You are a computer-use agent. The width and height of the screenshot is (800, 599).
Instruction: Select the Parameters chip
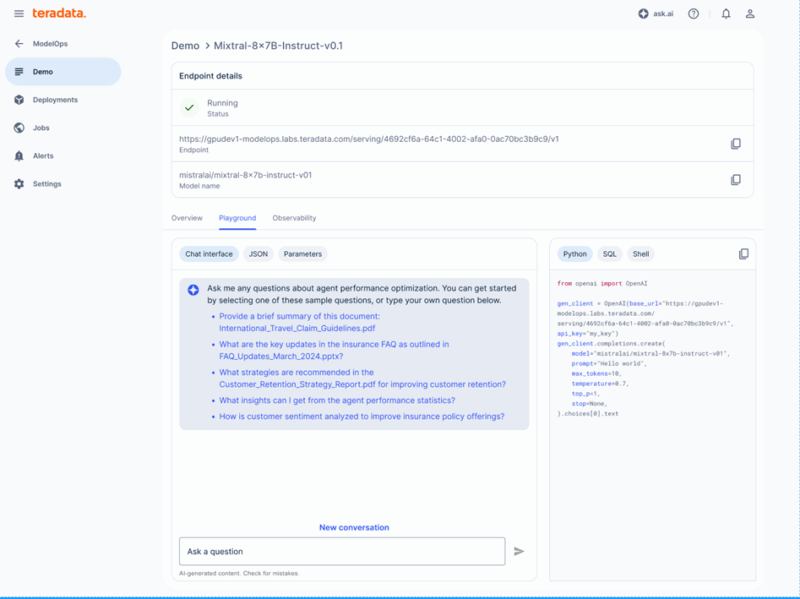[x=303, y=254]
